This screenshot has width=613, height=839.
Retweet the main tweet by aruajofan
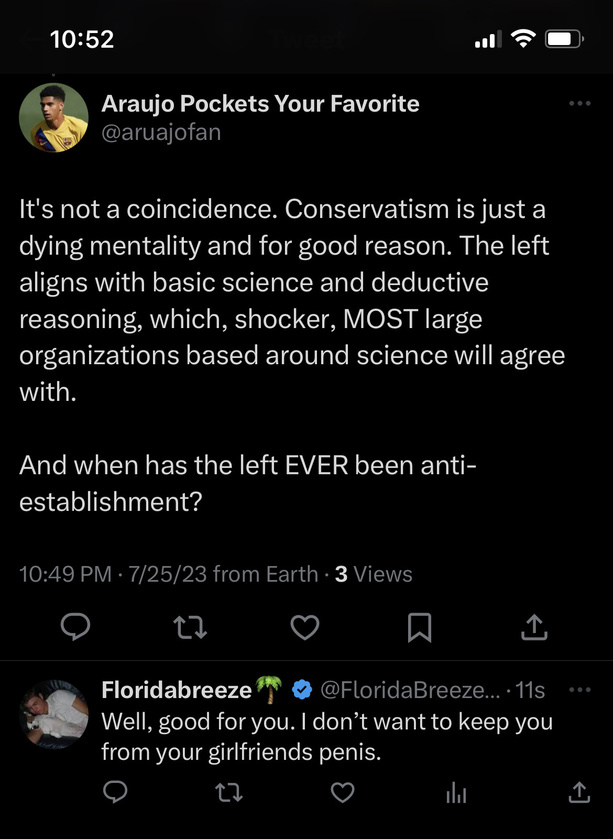[x=190, y=627]
